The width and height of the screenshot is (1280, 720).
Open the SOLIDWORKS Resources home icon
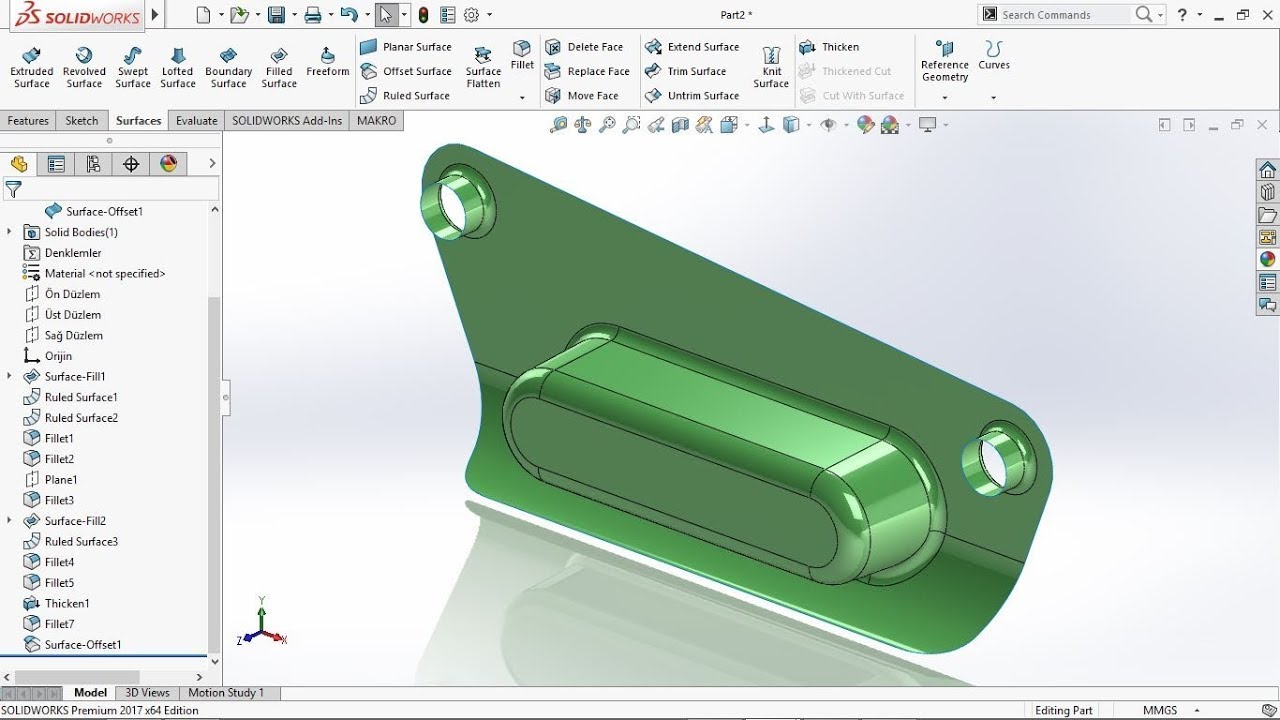pyautogui.click(x=1267, y=169)
